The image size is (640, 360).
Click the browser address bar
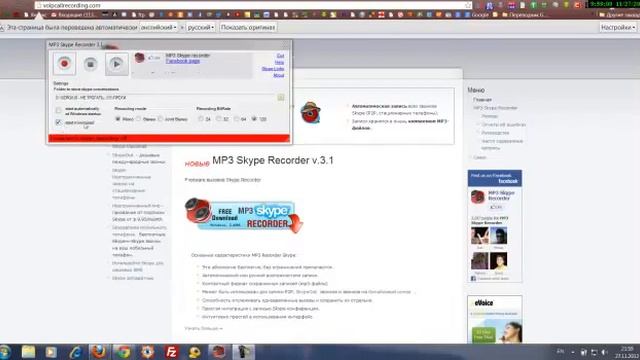(x=253, y=5)
